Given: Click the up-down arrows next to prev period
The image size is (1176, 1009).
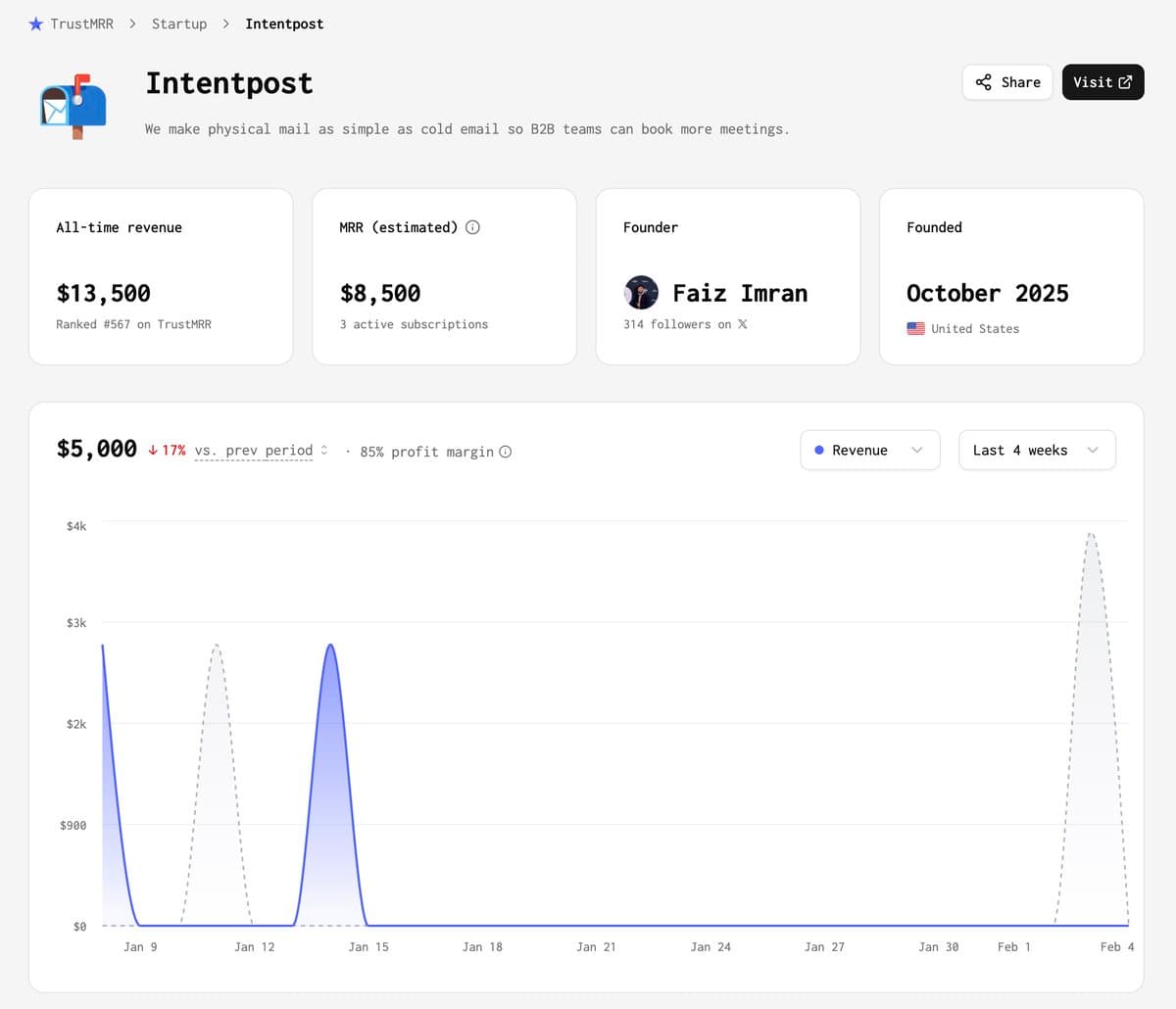Looking at the screenshot, I should tap(324, 451).
